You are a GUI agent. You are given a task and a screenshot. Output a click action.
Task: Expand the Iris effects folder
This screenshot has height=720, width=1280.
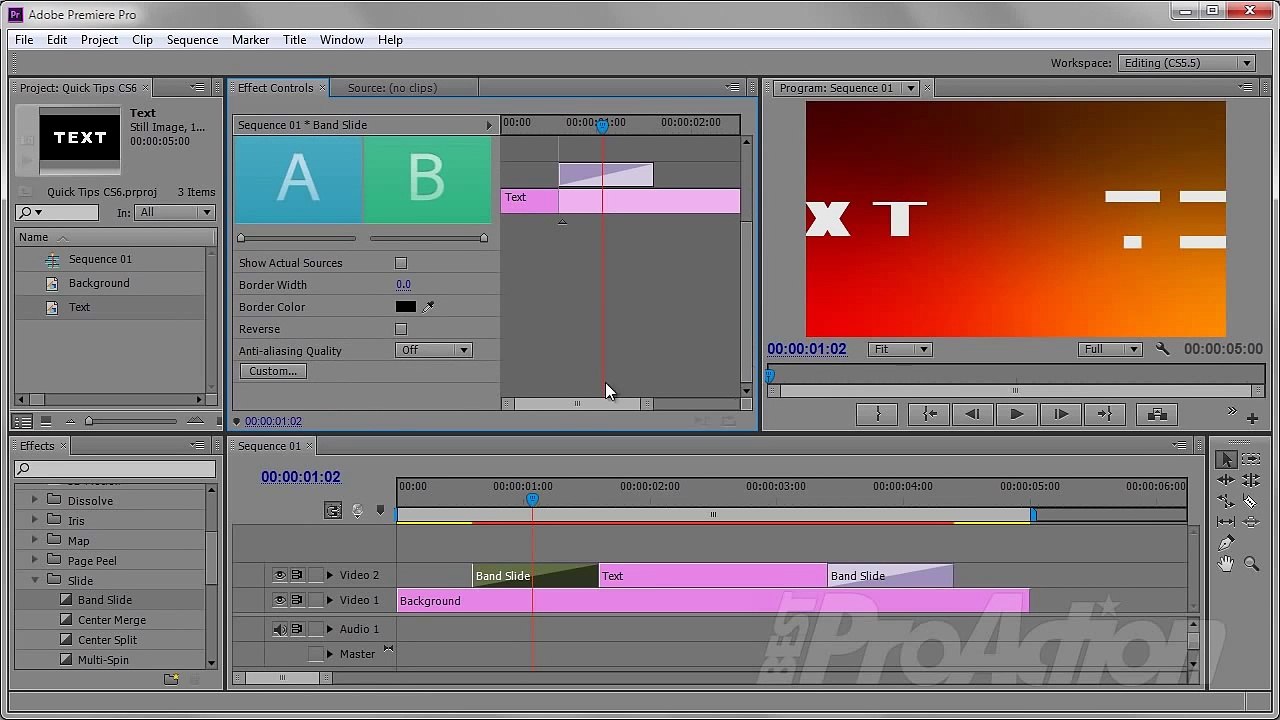(x=35, y=520)
